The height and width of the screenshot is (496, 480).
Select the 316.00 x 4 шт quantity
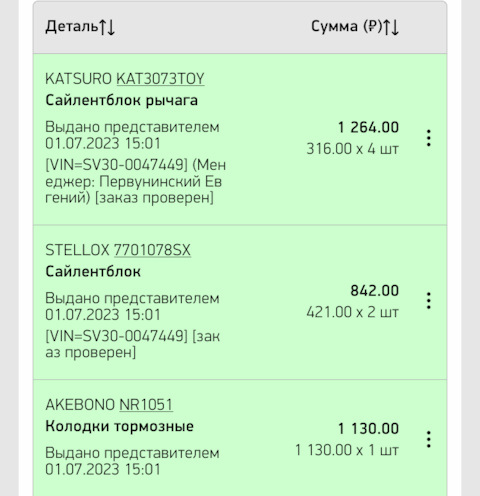click(x=353, y=149)
